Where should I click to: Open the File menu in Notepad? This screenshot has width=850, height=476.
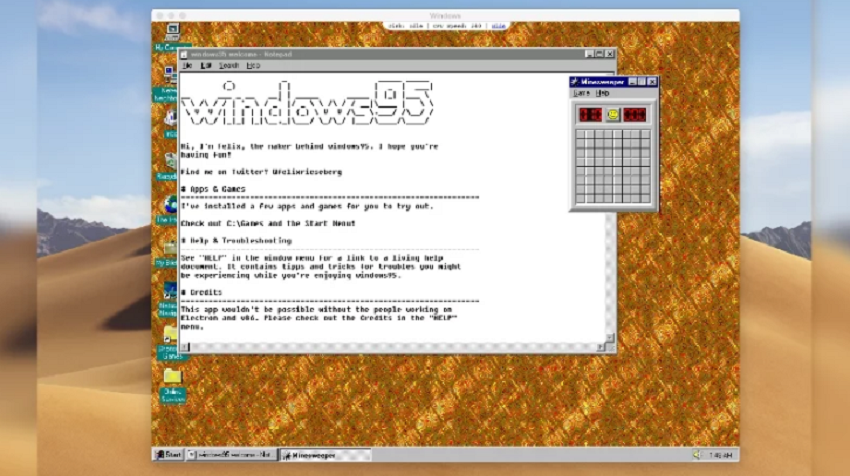pos(187,65)
